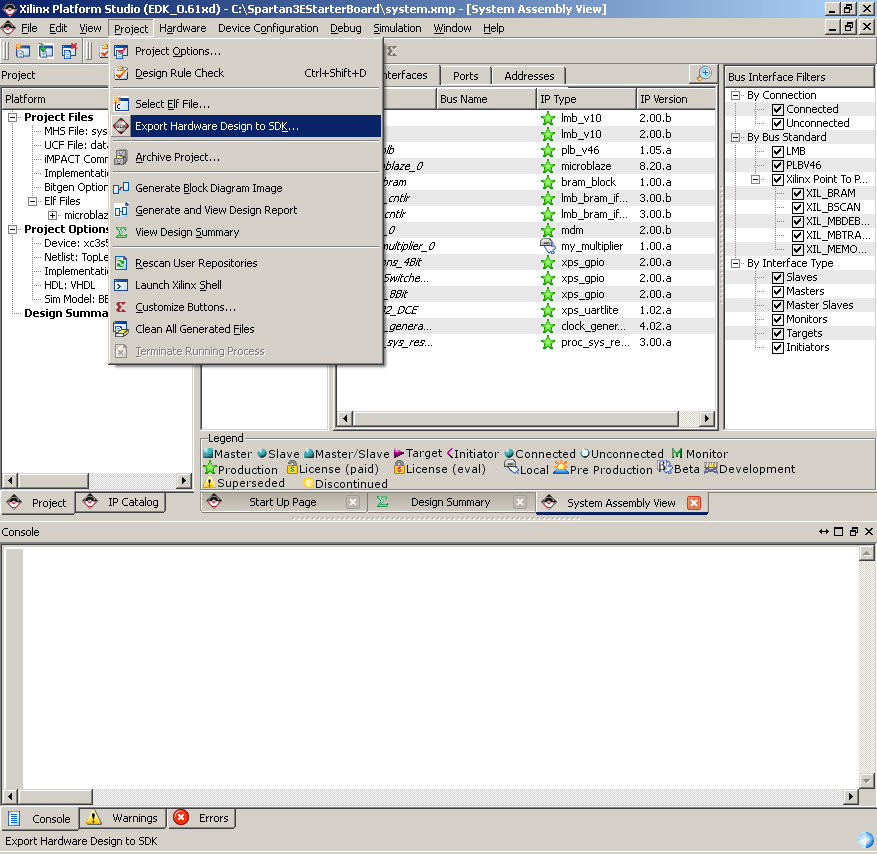Screen dimensions: 877x854
Task: Click the IP Type column header
Action: 586,99
